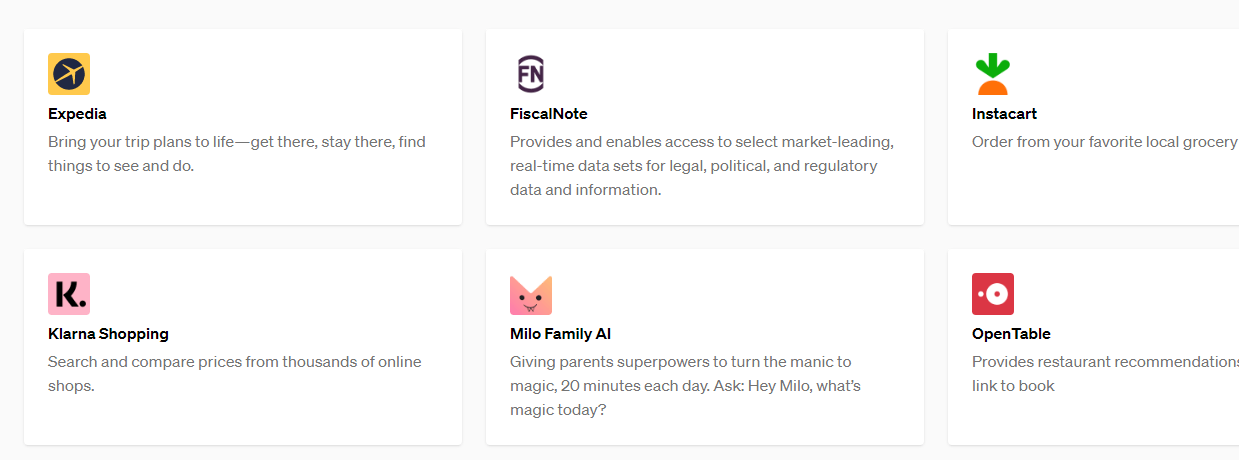Screen dimensions: 1239x460
Task: Click OpenTable's restaurant recommendations description
Action: click(1105, 374)
